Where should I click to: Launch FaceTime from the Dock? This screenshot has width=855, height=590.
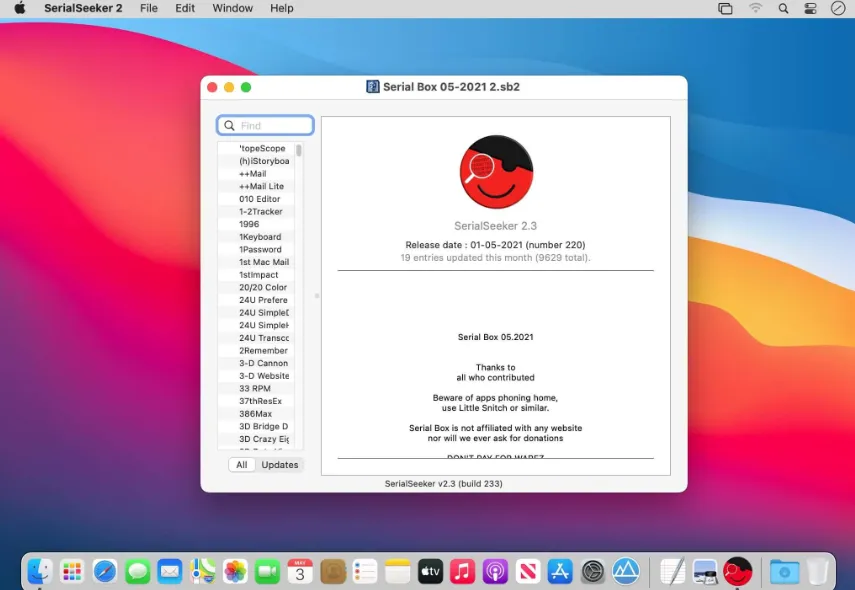tap(267, 571)
